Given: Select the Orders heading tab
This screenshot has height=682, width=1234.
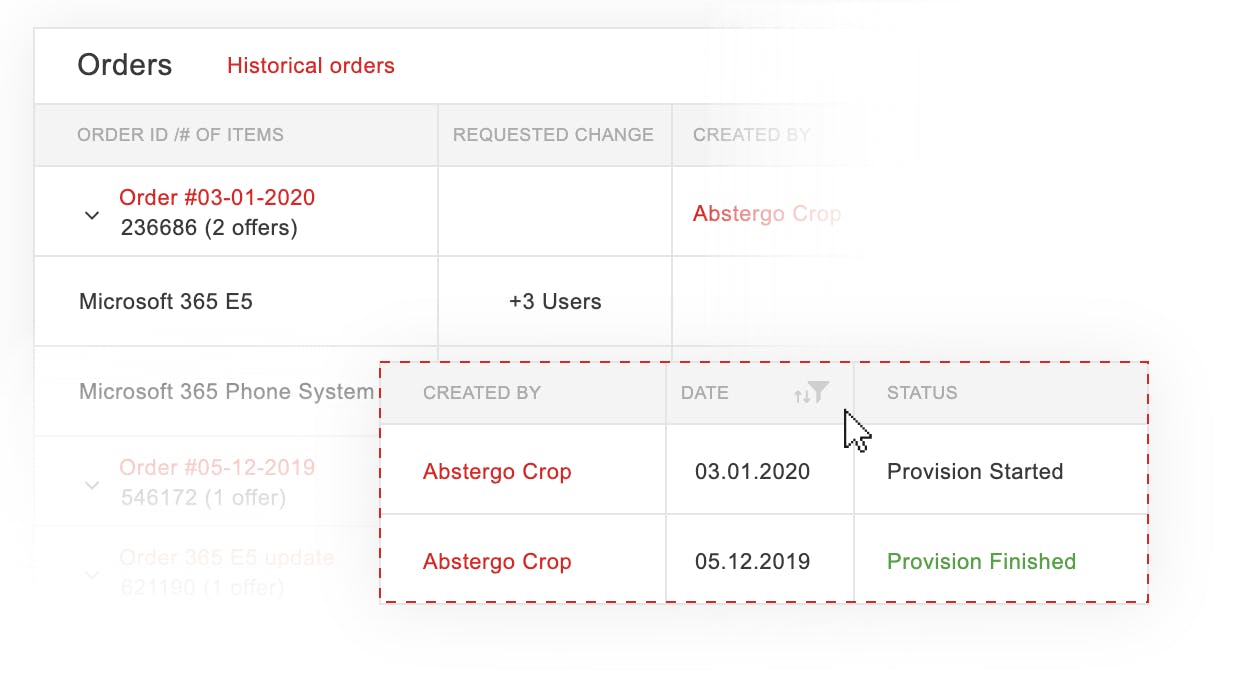Looking at the screenshot, I should [x=125, y=66].
